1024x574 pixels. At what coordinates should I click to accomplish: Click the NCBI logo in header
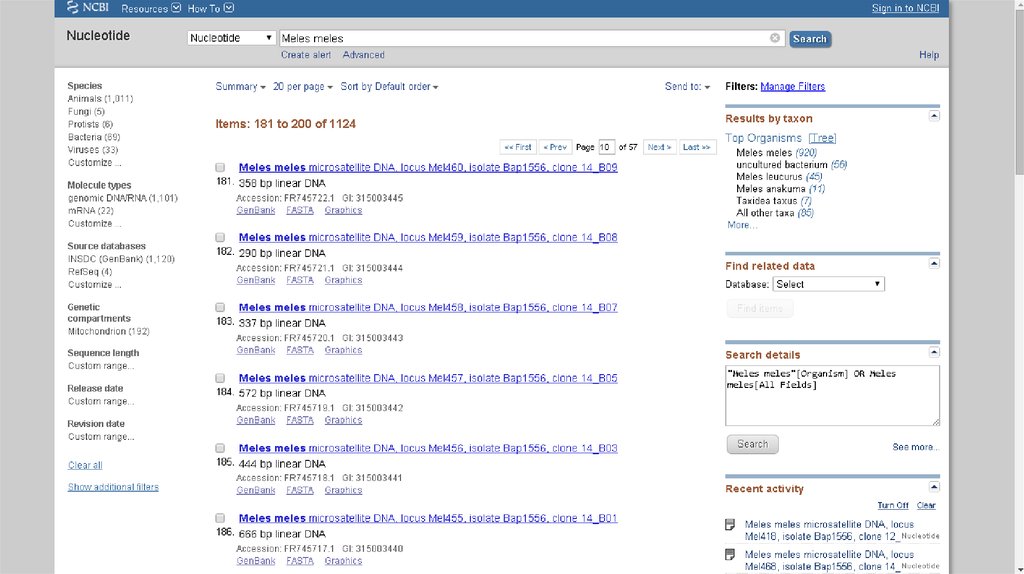tap(88, 8)
